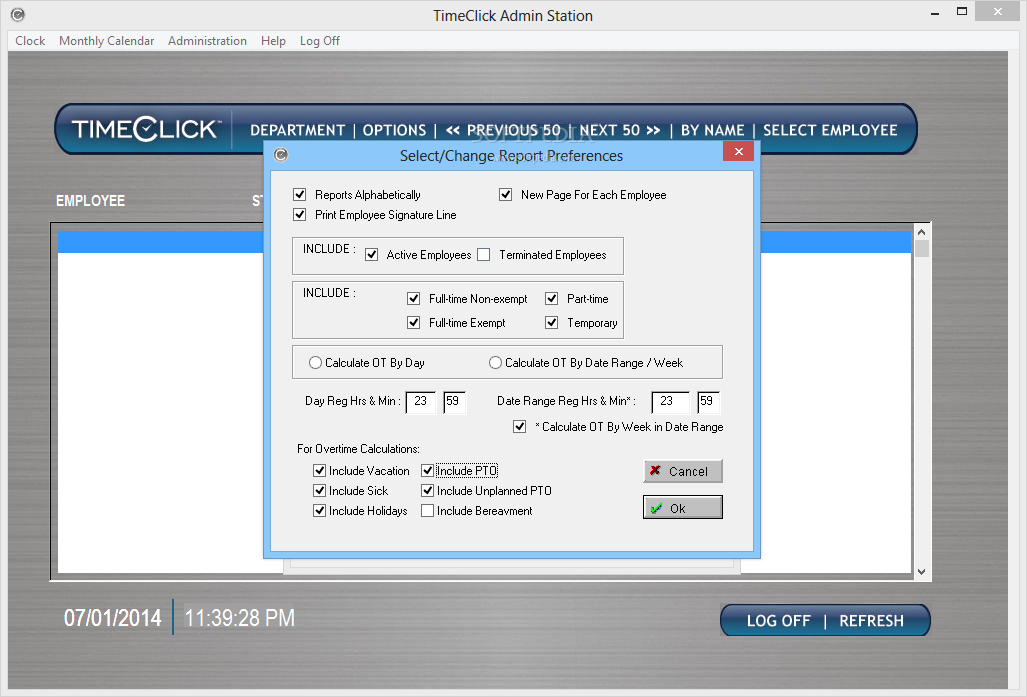Click Date Range Reg hours field
The image size is (1027, 697).
(670, 402)
